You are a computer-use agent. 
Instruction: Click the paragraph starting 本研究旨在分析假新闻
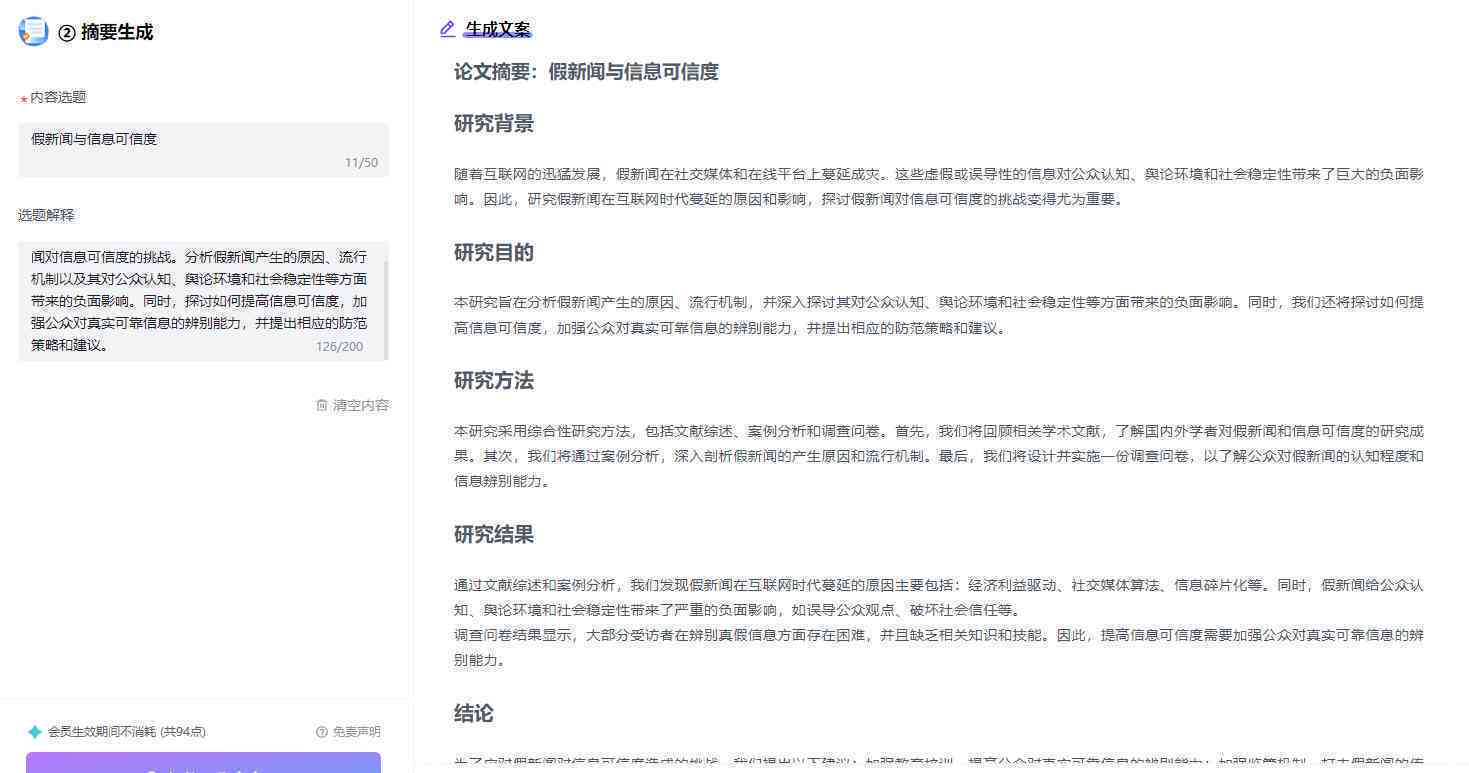939,314
